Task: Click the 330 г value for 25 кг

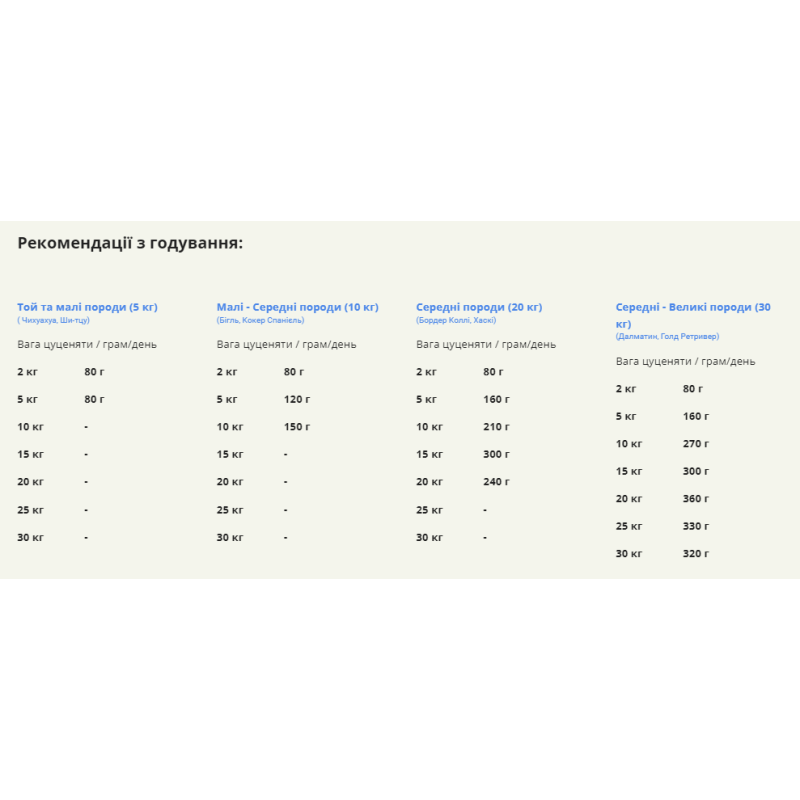Action: (x=696, y=526)
